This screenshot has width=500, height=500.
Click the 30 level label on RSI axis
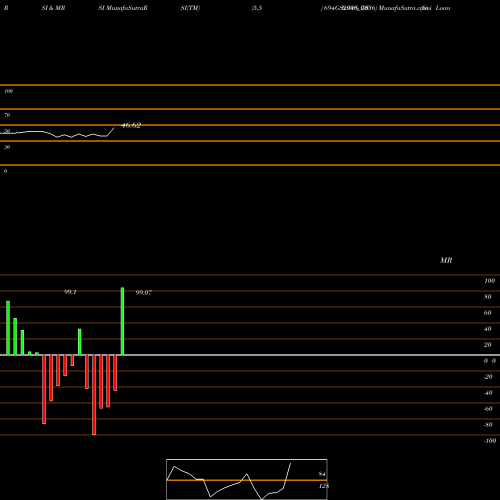pos(7,147)
